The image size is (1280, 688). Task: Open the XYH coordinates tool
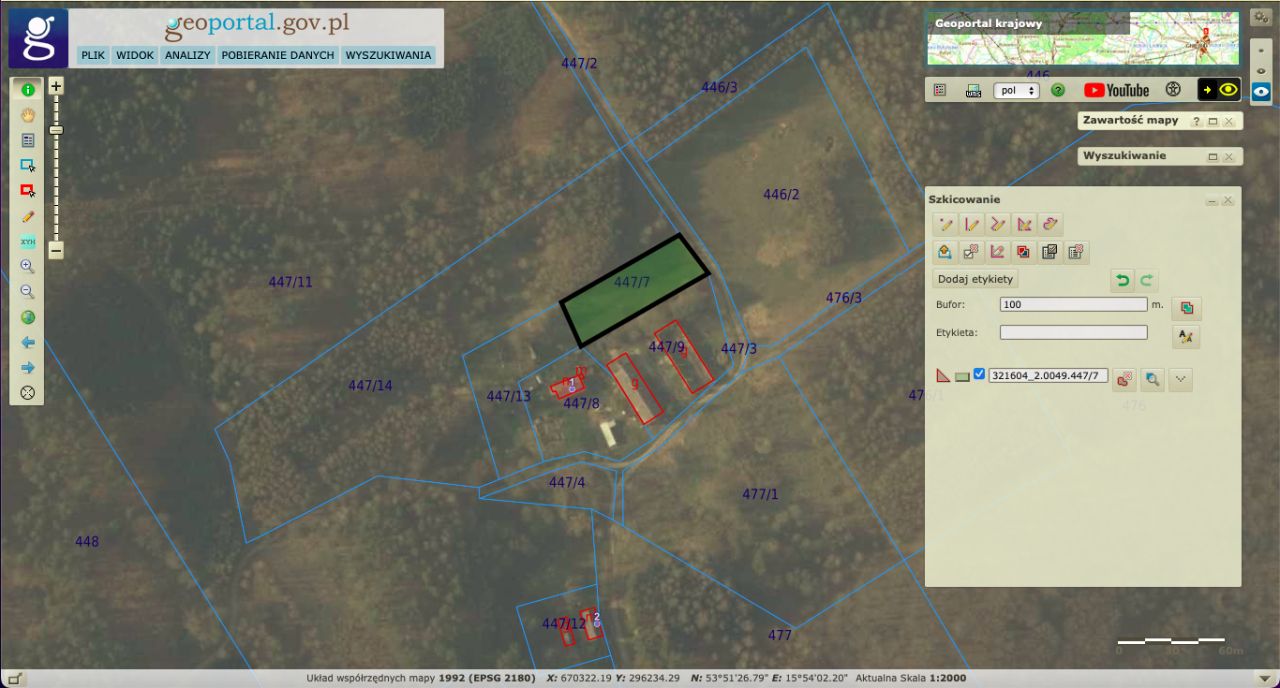click(x=28, y=242)
